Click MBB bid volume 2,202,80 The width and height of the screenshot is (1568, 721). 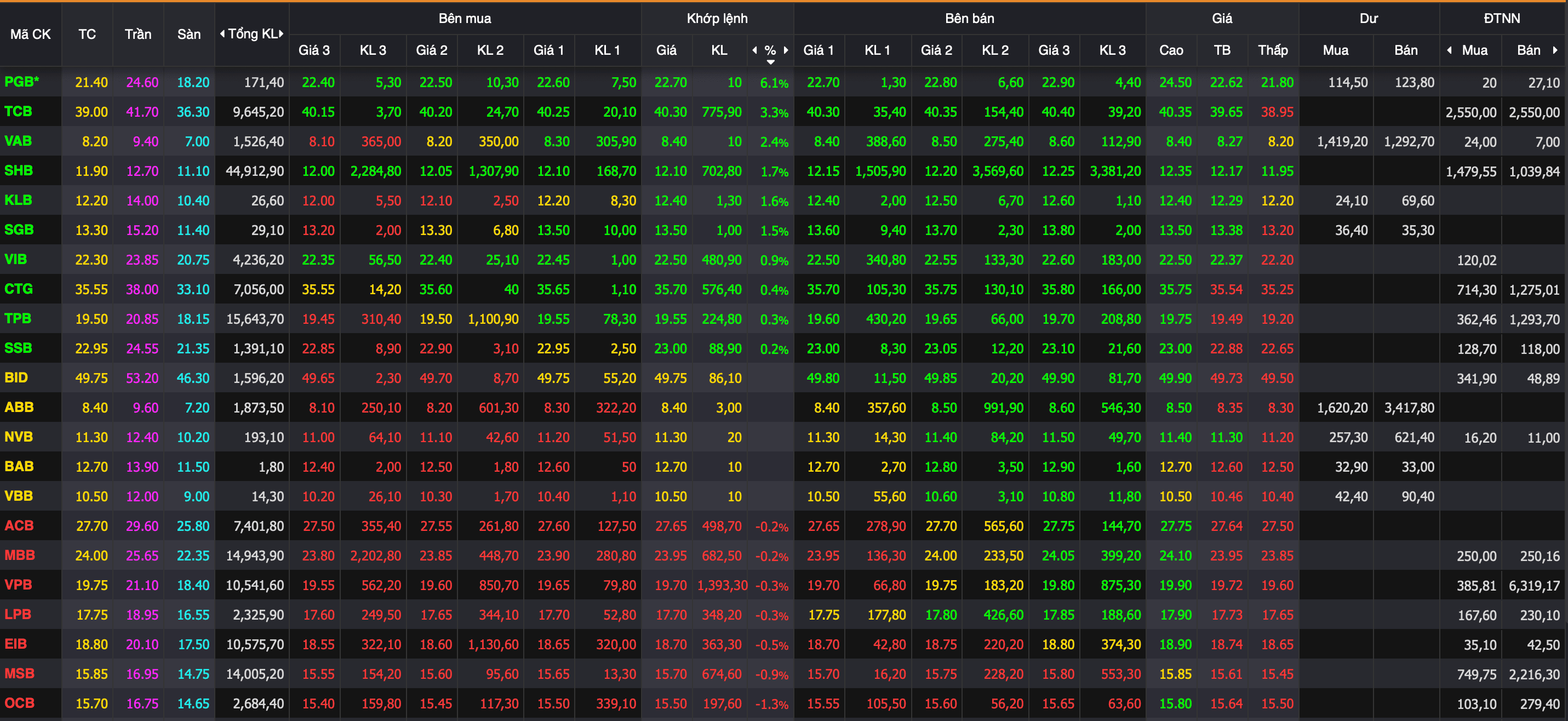pyautogui.click(x=376, y=556)
